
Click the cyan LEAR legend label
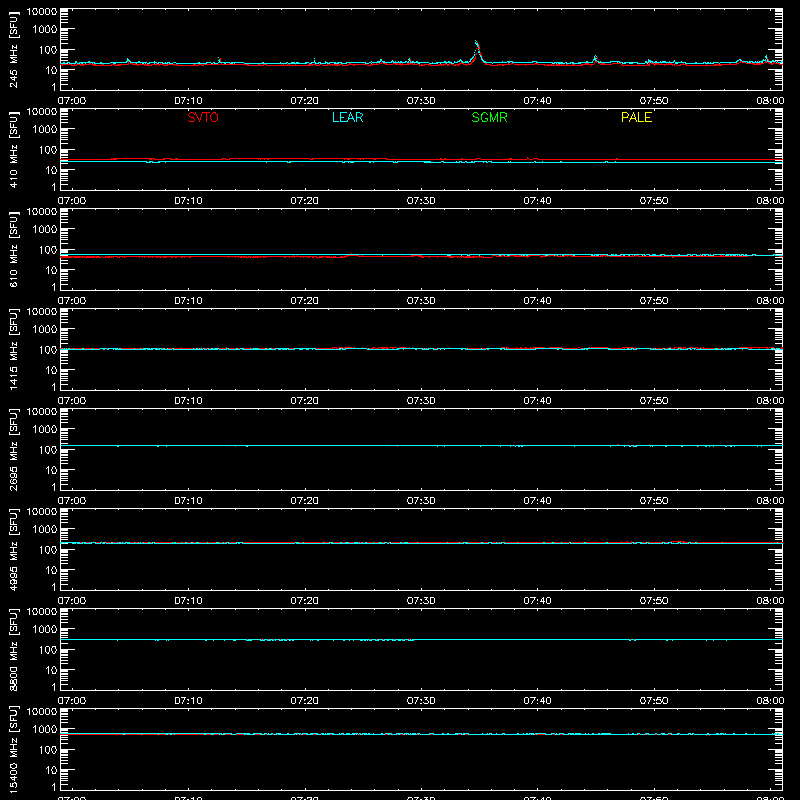tap(347, 117)
